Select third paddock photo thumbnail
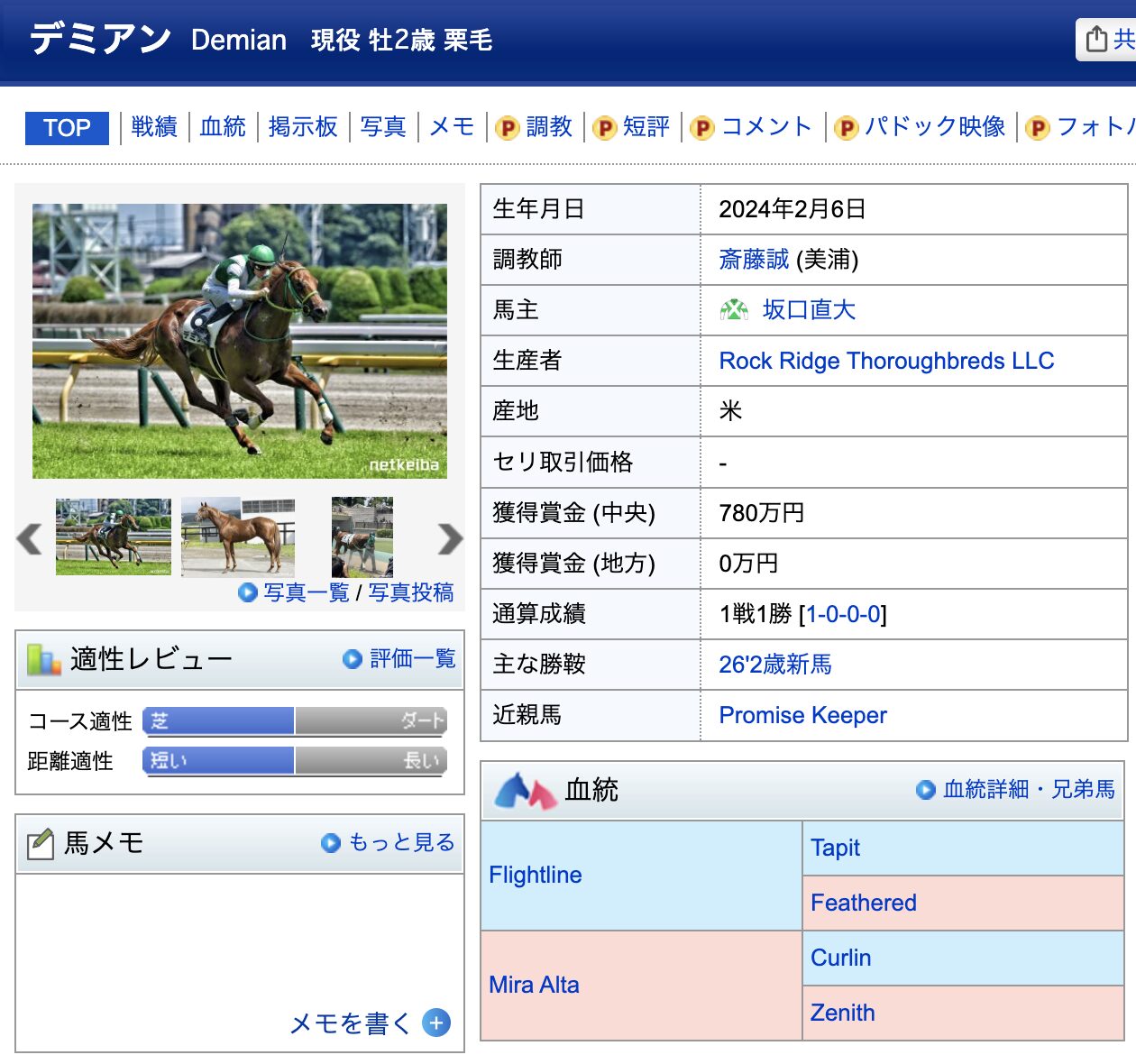The image size is (1136, 1064). (362, 537)
